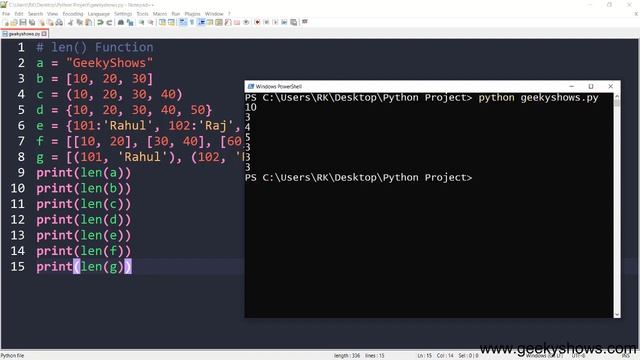The height and width of the screenshot is (360, 640).
Task: Open the Run menu
Action: [176, 14]
